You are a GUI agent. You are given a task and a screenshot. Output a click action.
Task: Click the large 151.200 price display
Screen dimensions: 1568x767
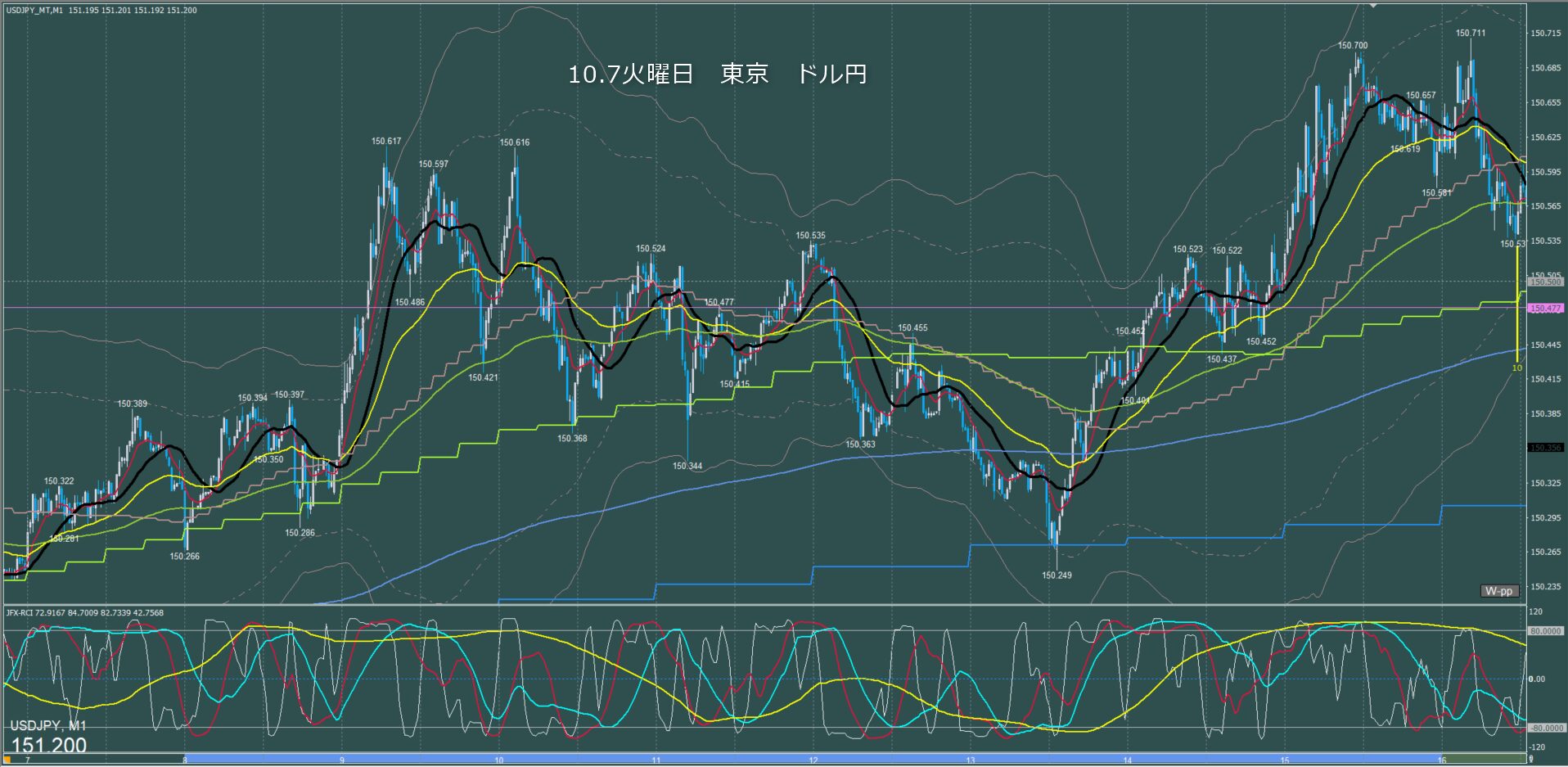pyautogui.click(x=49, y=745)
